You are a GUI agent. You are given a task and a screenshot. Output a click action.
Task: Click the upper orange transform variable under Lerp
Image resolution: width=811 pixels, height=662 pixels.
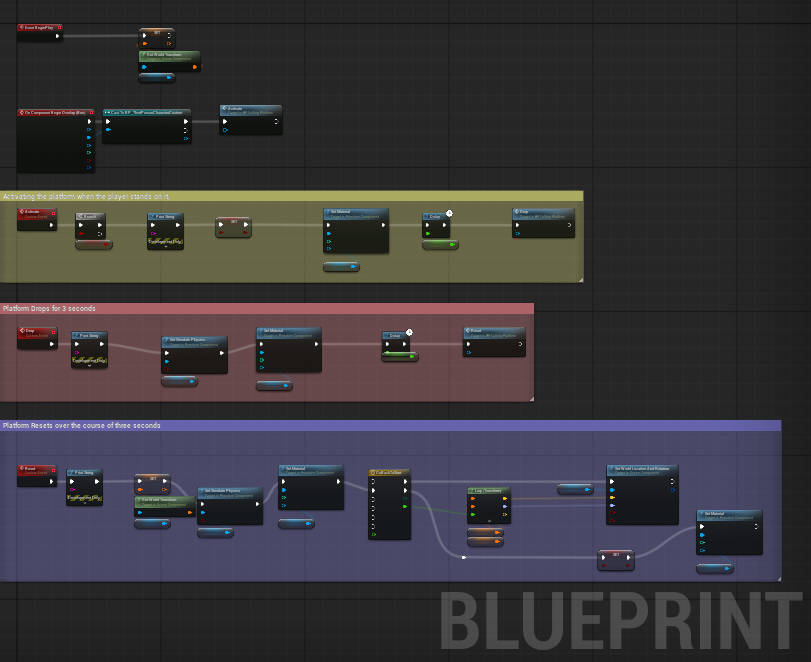click(485, 532)
